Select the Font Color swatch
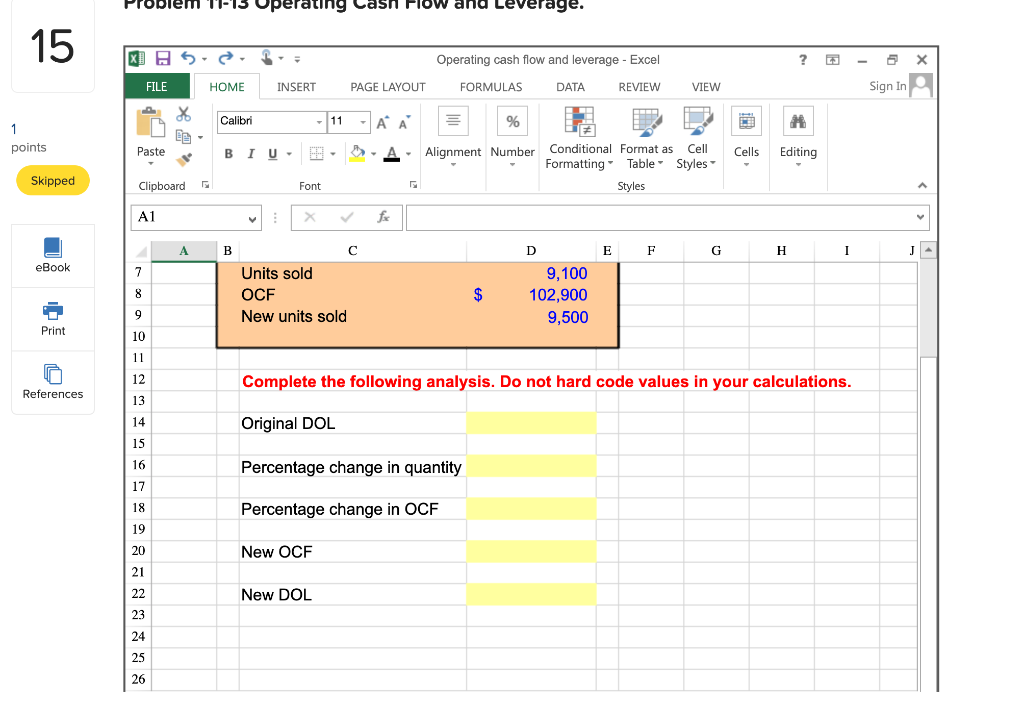Viewport: 1024px width, 705px height. click(390, 155)
